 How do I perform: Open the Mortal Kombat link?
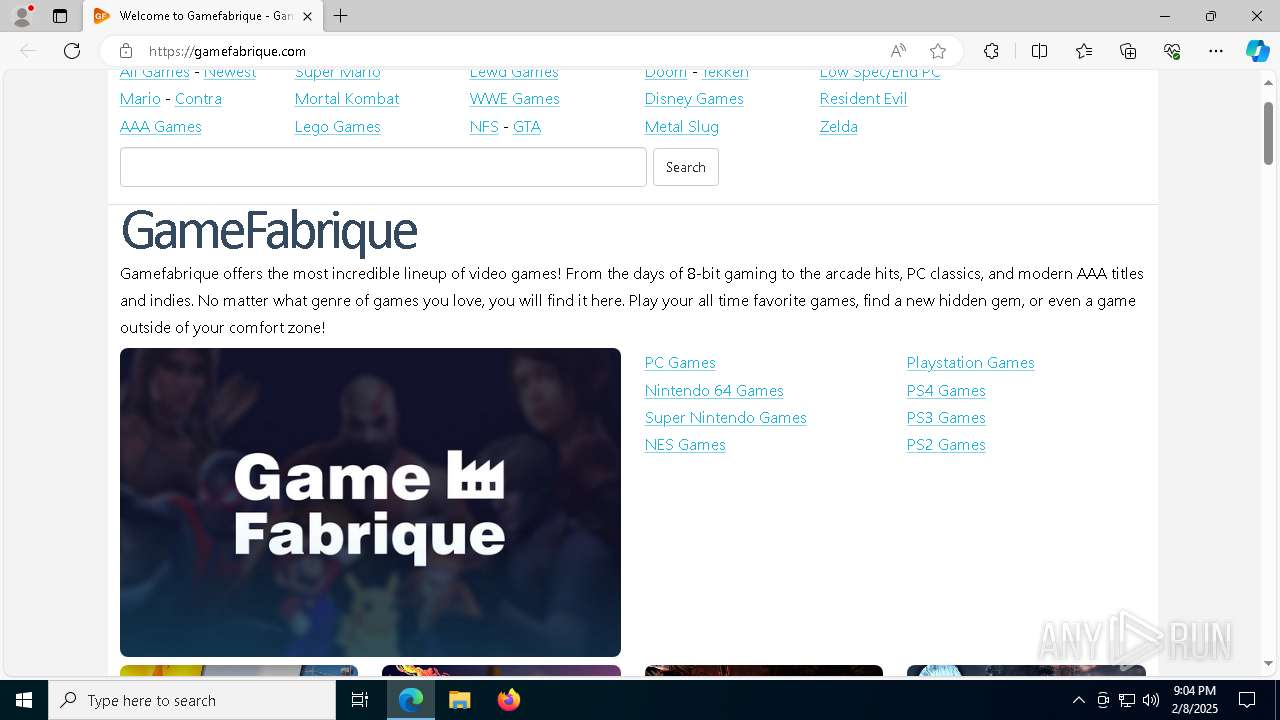pyautogui.click(x=347, y=99)
